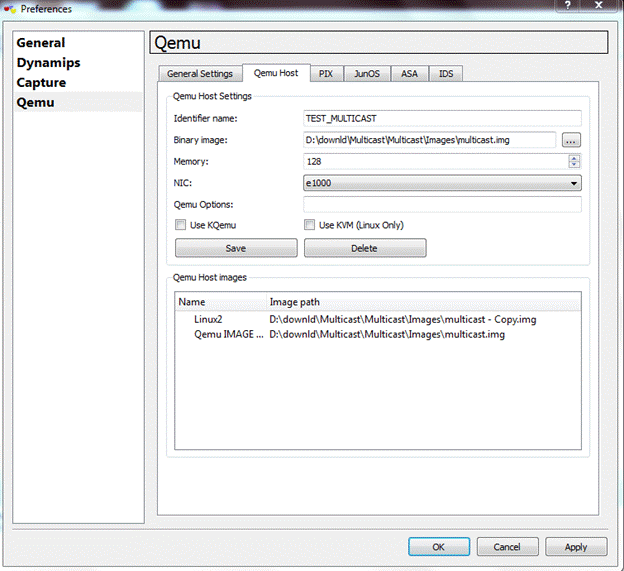Click the Memory value field
The width and height of the screenshot is (624, 571).
pyautogui.click(x=435, y=161)
